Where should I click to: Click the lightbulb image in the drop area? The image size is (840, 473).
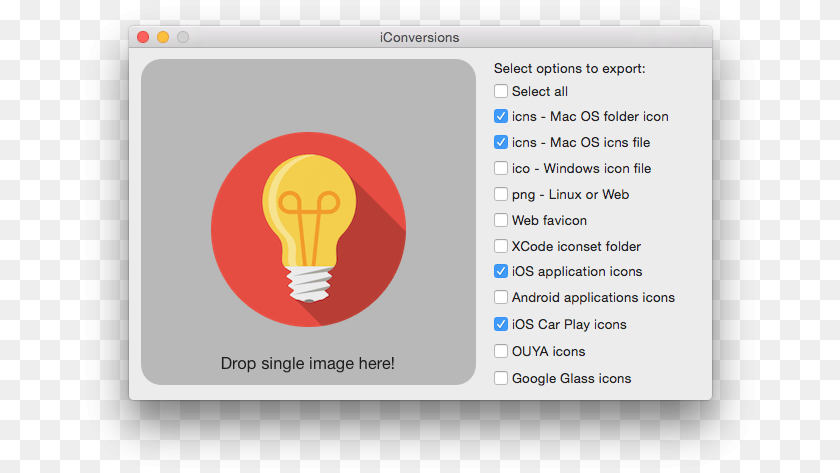click(x=308, y=229)
